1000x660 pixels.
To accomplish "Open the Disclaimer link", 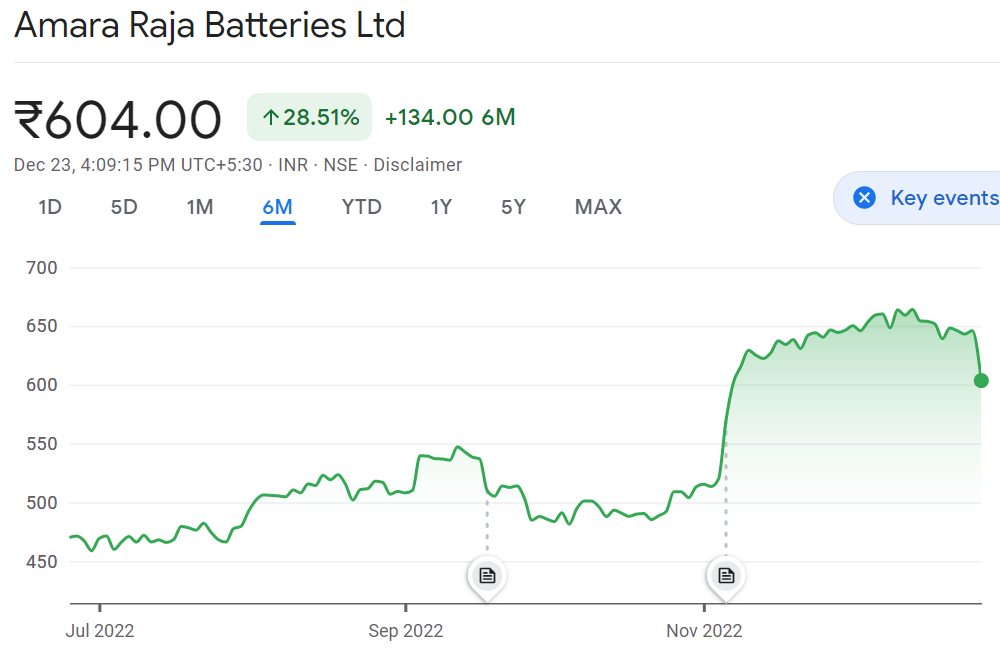I will point(418,165).
